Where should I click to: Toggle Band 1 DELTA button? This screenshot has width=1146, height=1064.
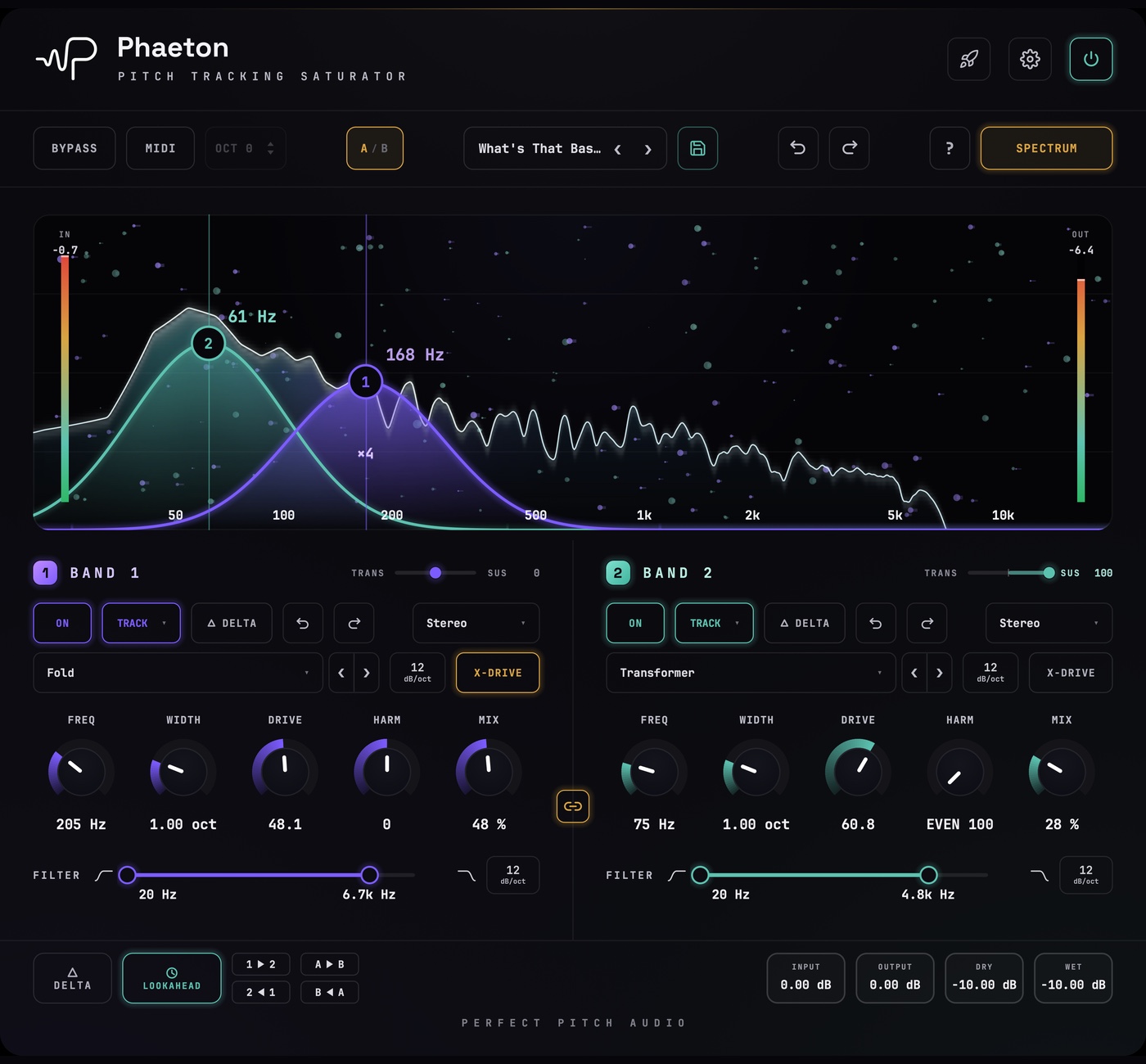[232, 623]
